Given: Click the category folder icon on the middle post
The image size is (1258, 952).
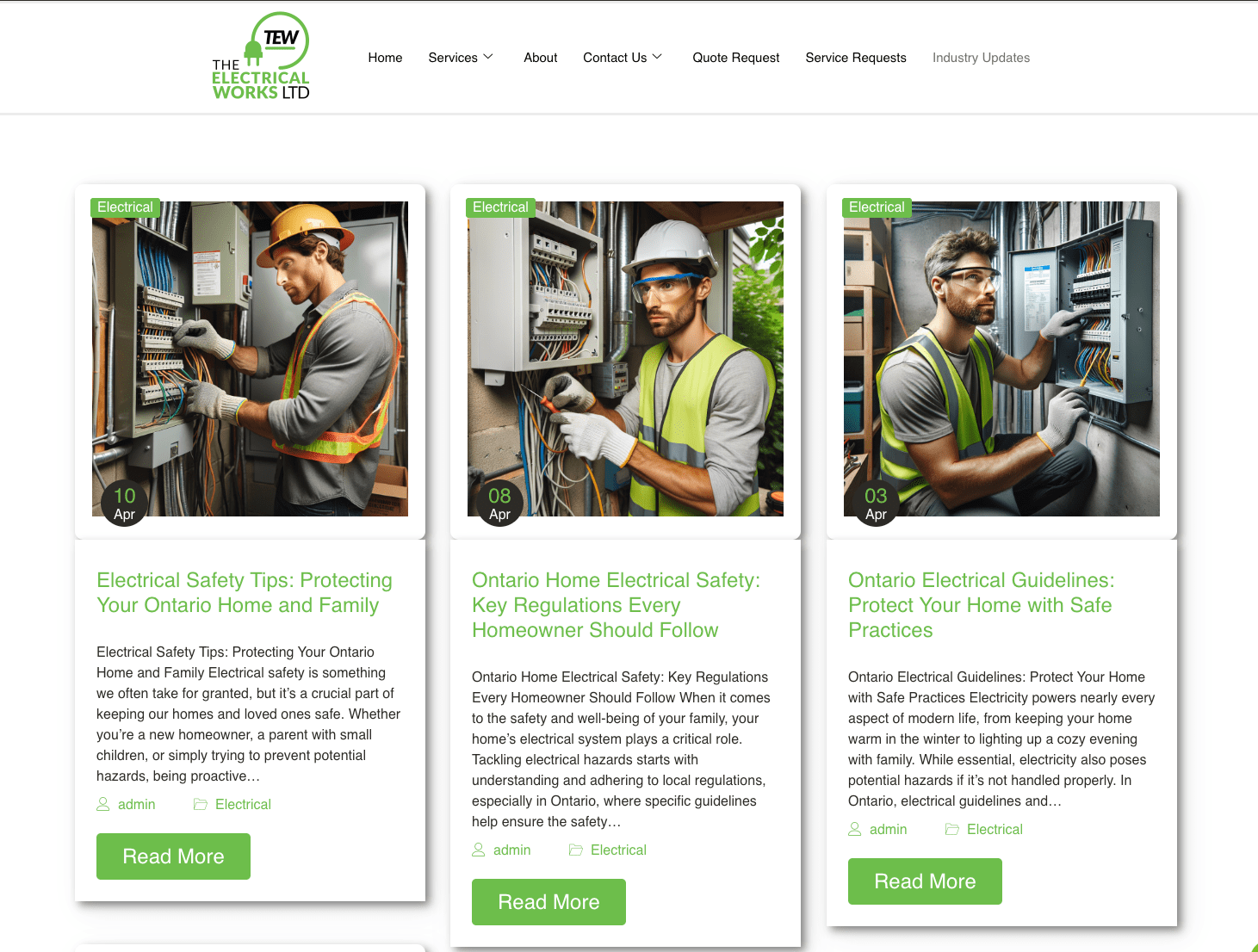Looking at the screenshot, I should (575, 850).
